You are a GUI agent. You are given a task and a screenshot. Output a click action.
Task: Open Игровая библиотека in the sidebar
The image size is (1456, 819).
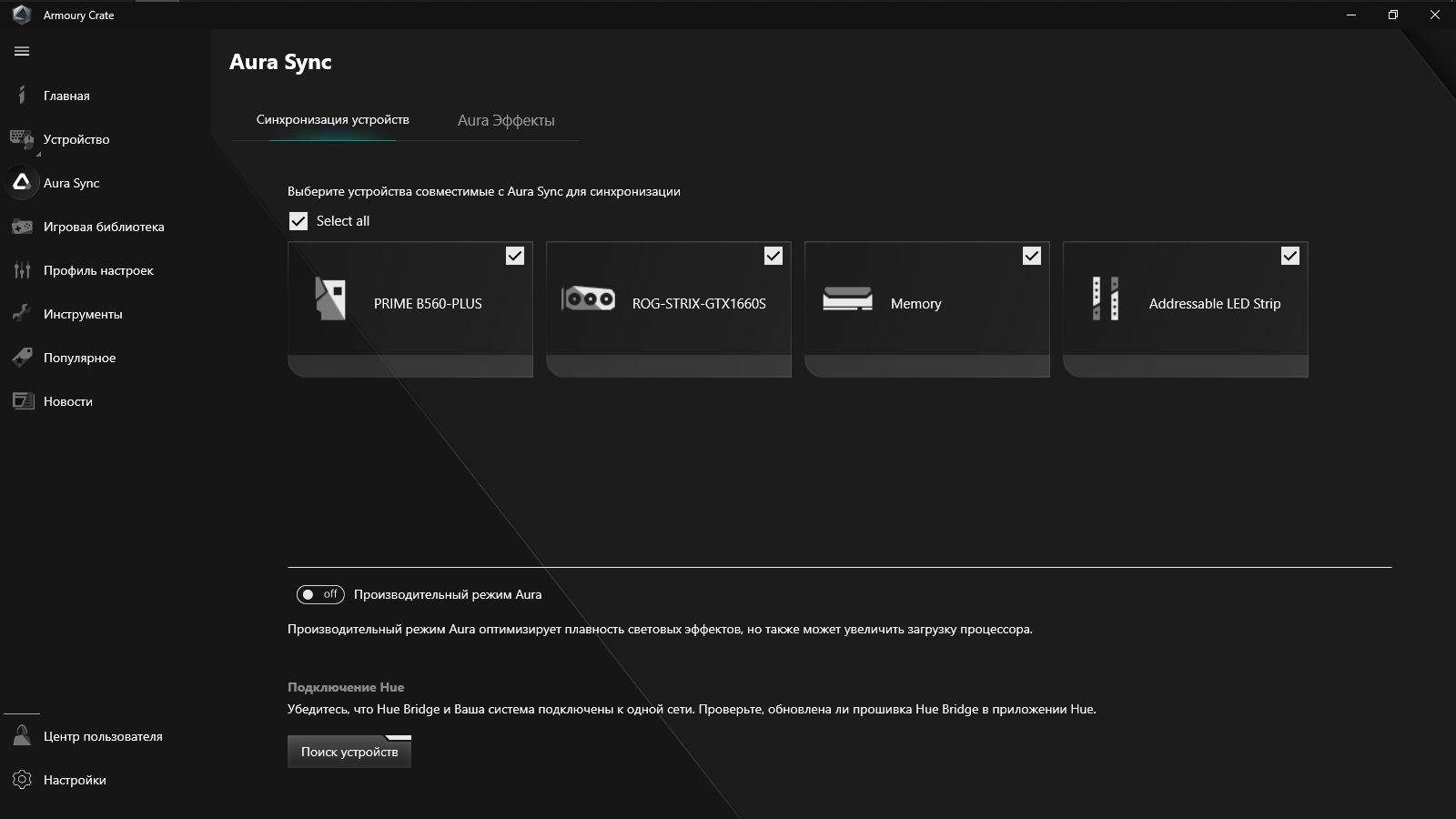point(106,227)
